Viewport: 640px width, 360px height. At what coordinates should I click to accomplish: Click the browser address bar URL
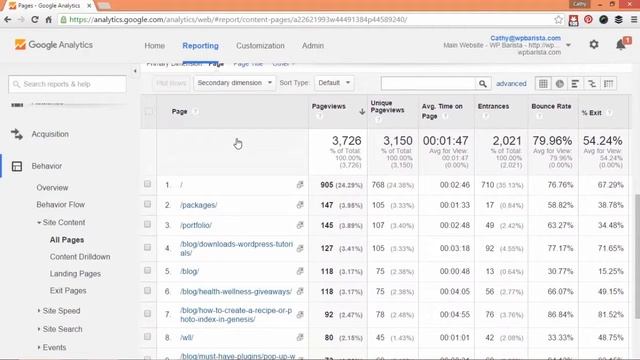click(x=238, y=20)
